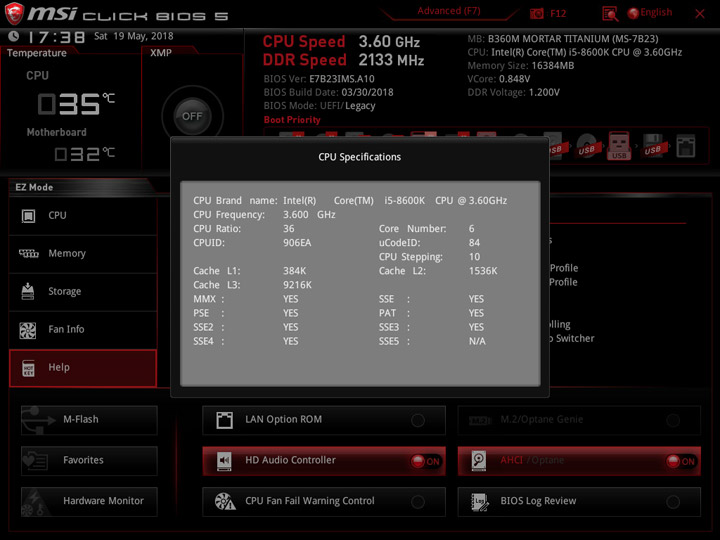Open the CPU section label
Viewport: 720px width, 540px height.
(x=57, y=215)
